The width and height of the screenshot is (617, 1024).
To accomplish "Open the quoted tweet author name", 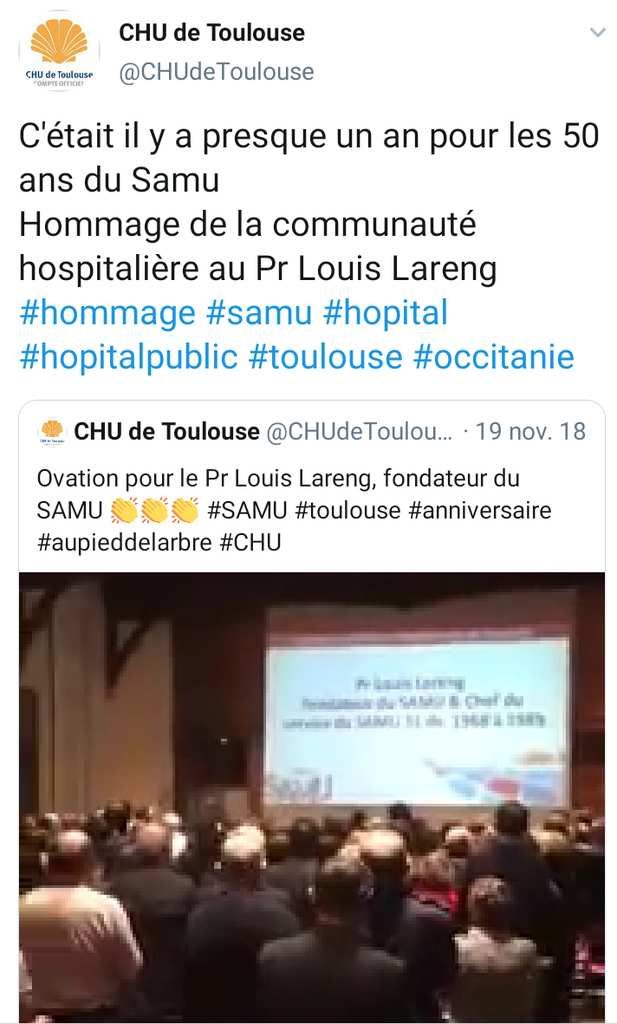I will pyautogui.click(x=166, y=432).
